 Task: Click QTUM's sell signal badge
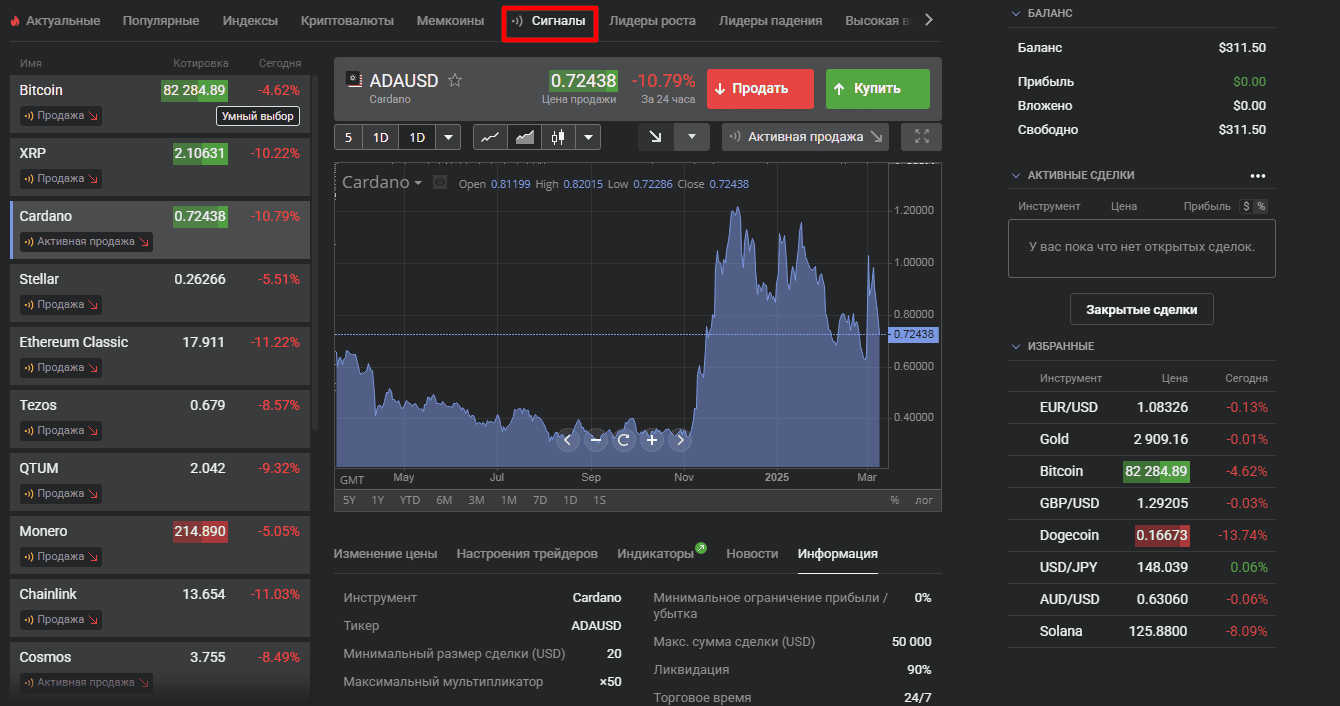tap(61, 494)
